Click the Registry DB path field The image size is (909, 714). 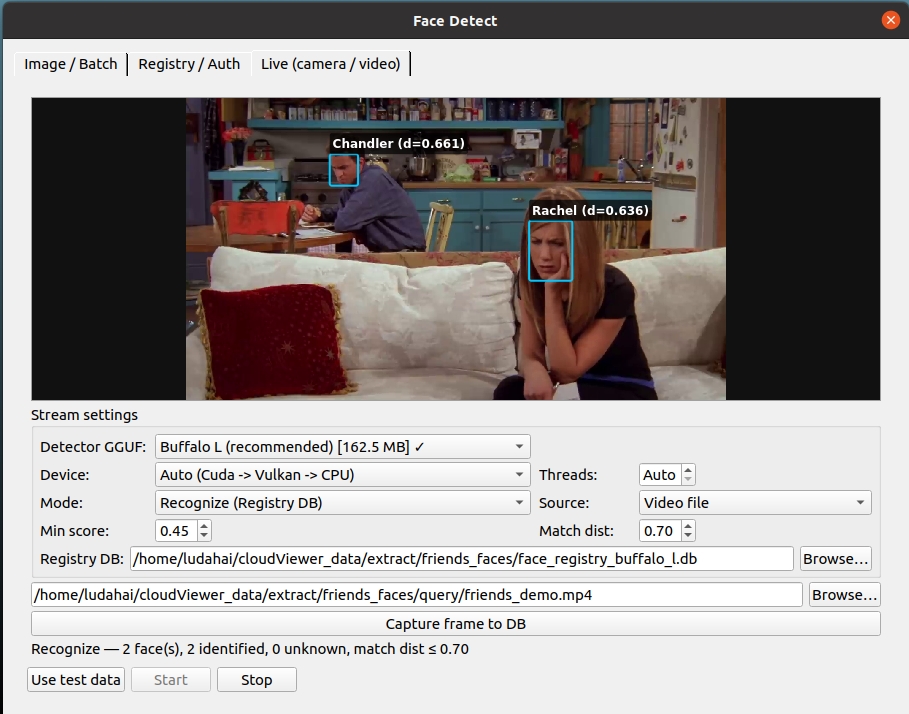click(461, 559)
